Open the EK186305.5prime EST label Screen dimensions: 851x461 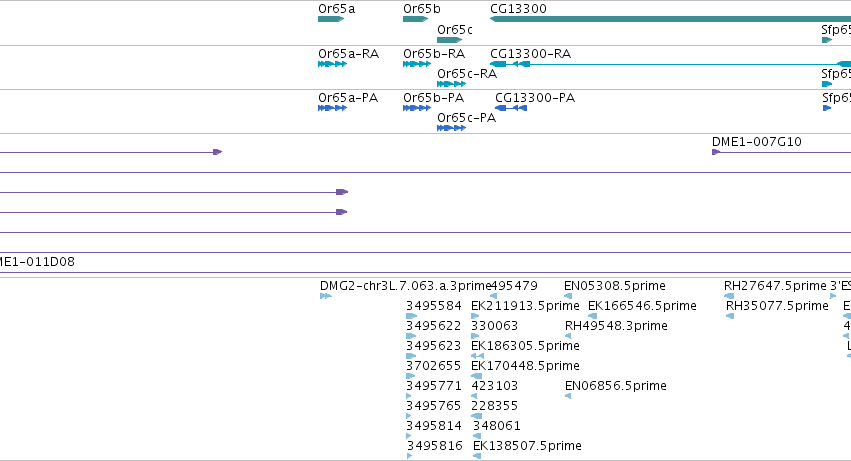[x=525, y=346]
